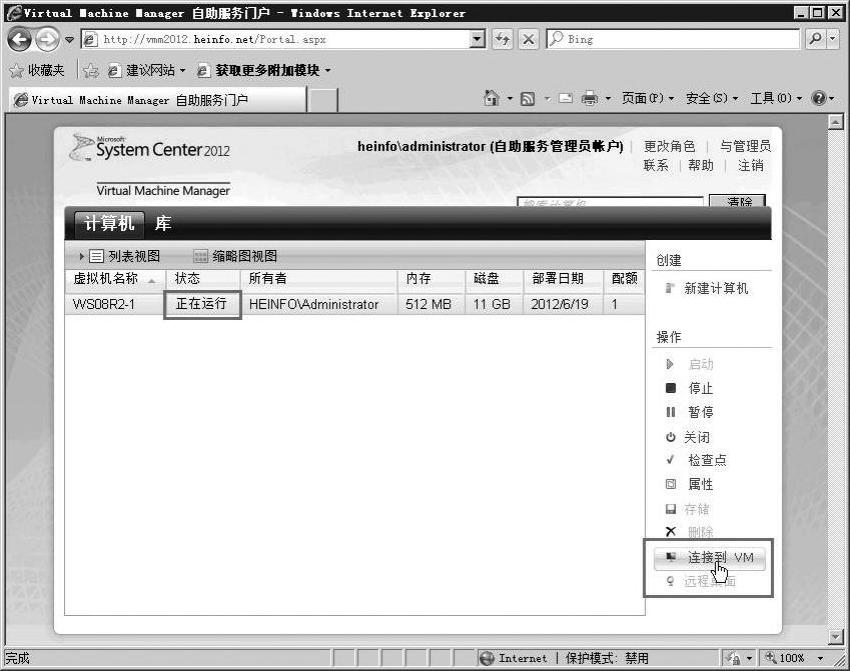850x671 pixels.
Task: Click the Read mail envelope icon
Action: [x=565, y=98]
